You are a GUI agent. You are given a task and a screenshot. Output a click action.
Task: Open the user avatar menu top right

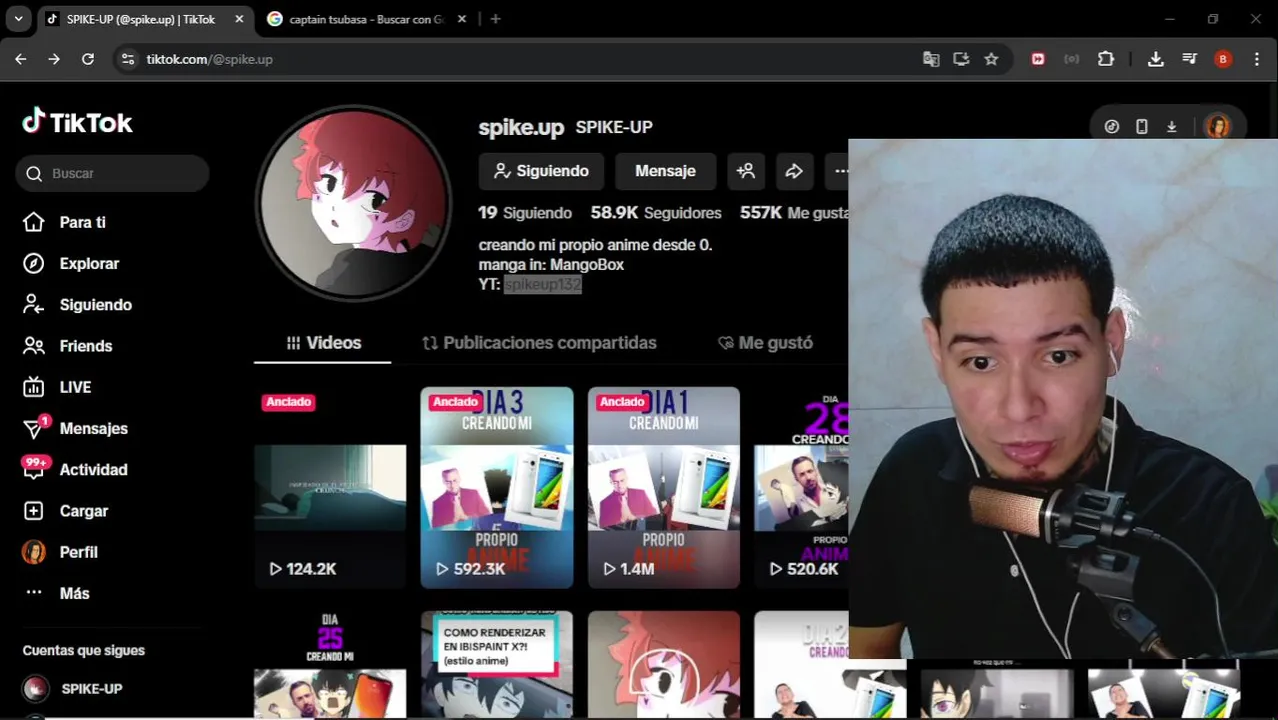(x=1217, y=126)
